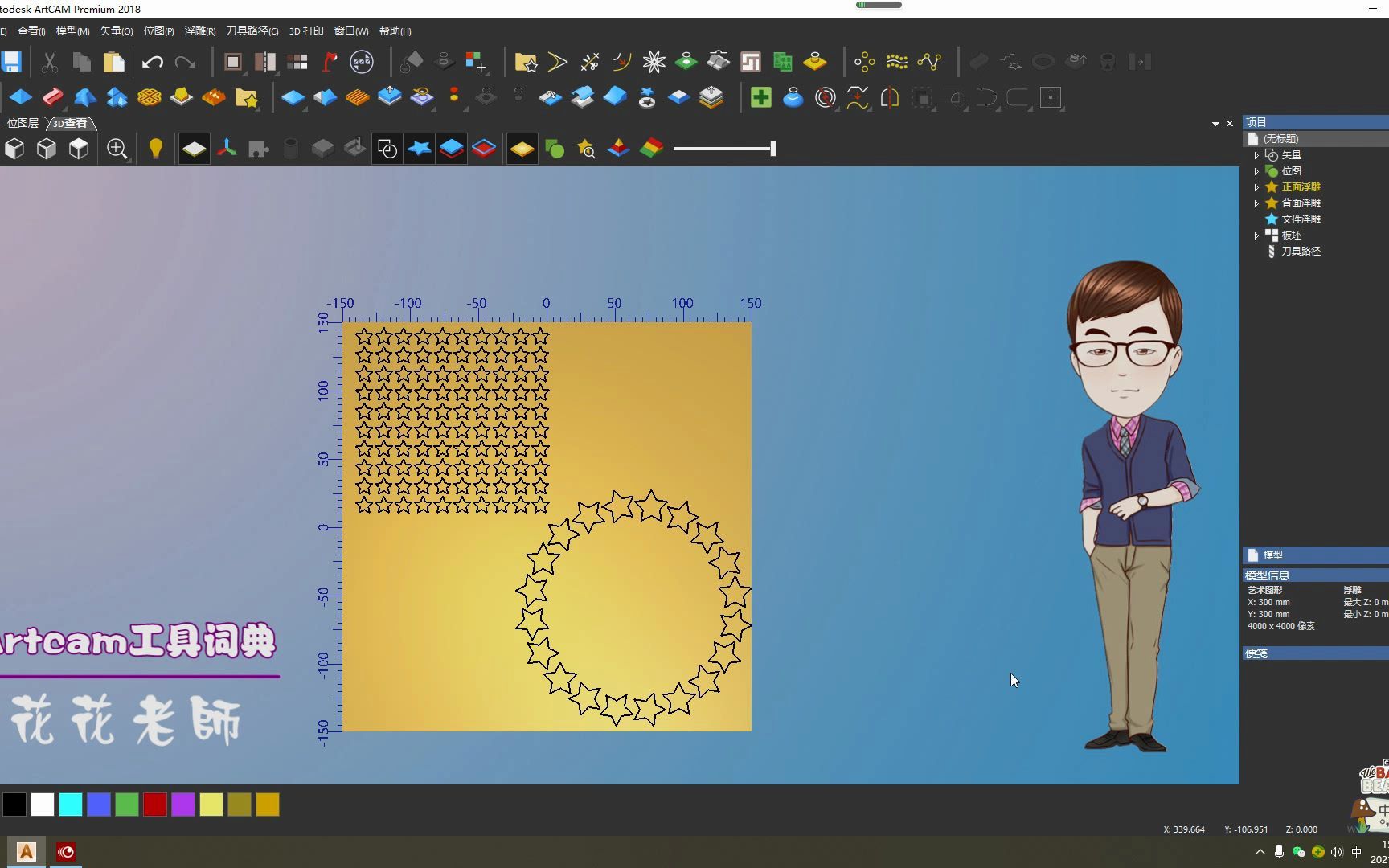
Task: Click the yellow lightbulb lighting icon
Action: tap(156, 149)
